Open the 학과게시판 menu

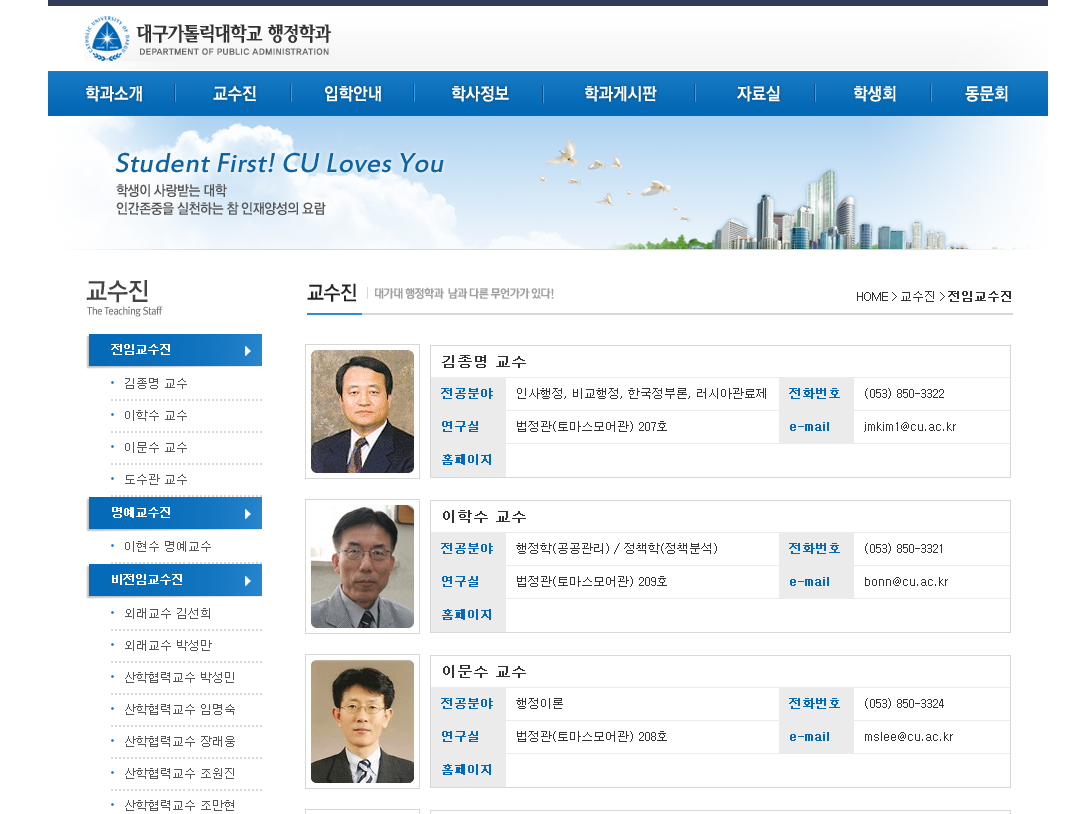click(620, 93)
